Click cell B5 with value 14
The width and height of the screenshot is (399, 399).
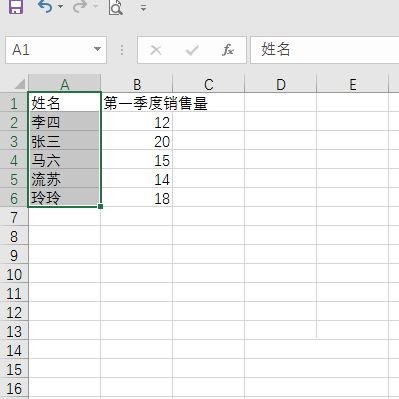coord(137,179)
